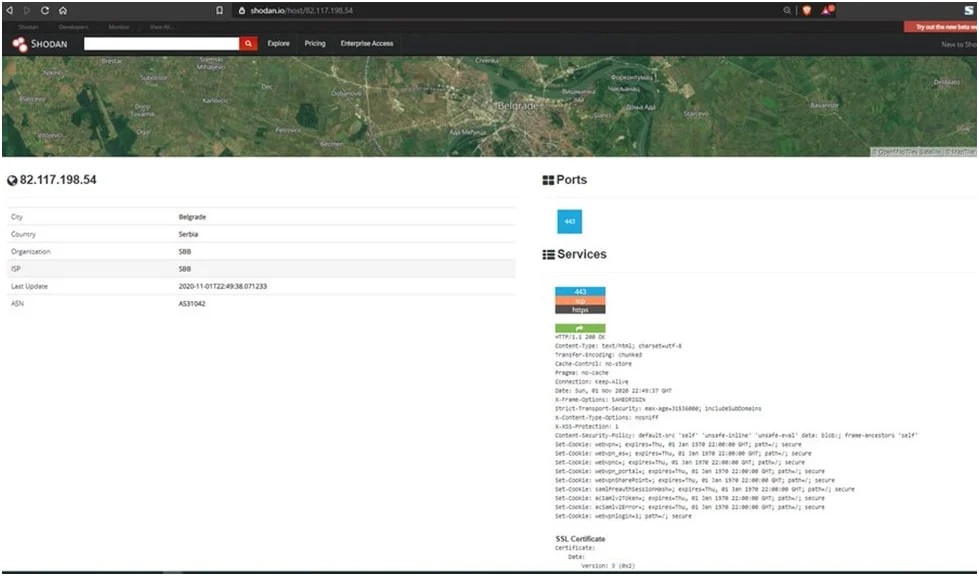This screenshot has width=979, height=576.
Task: Go to Enterprise Access
Action: pyautogui.click(x=367, y=44)
